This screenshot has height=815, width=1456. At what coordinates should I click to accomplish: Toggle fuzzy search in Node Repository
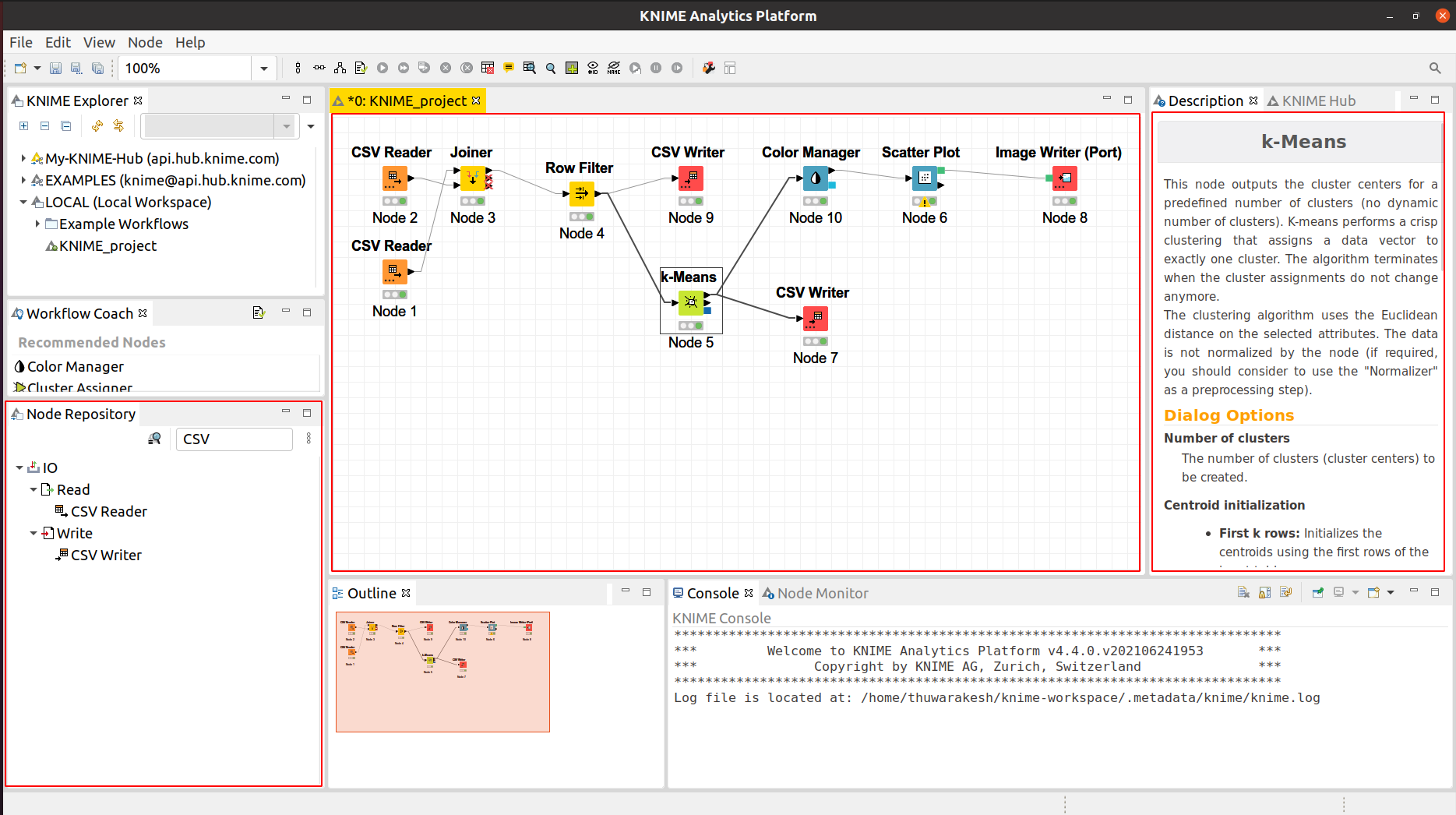154,439
